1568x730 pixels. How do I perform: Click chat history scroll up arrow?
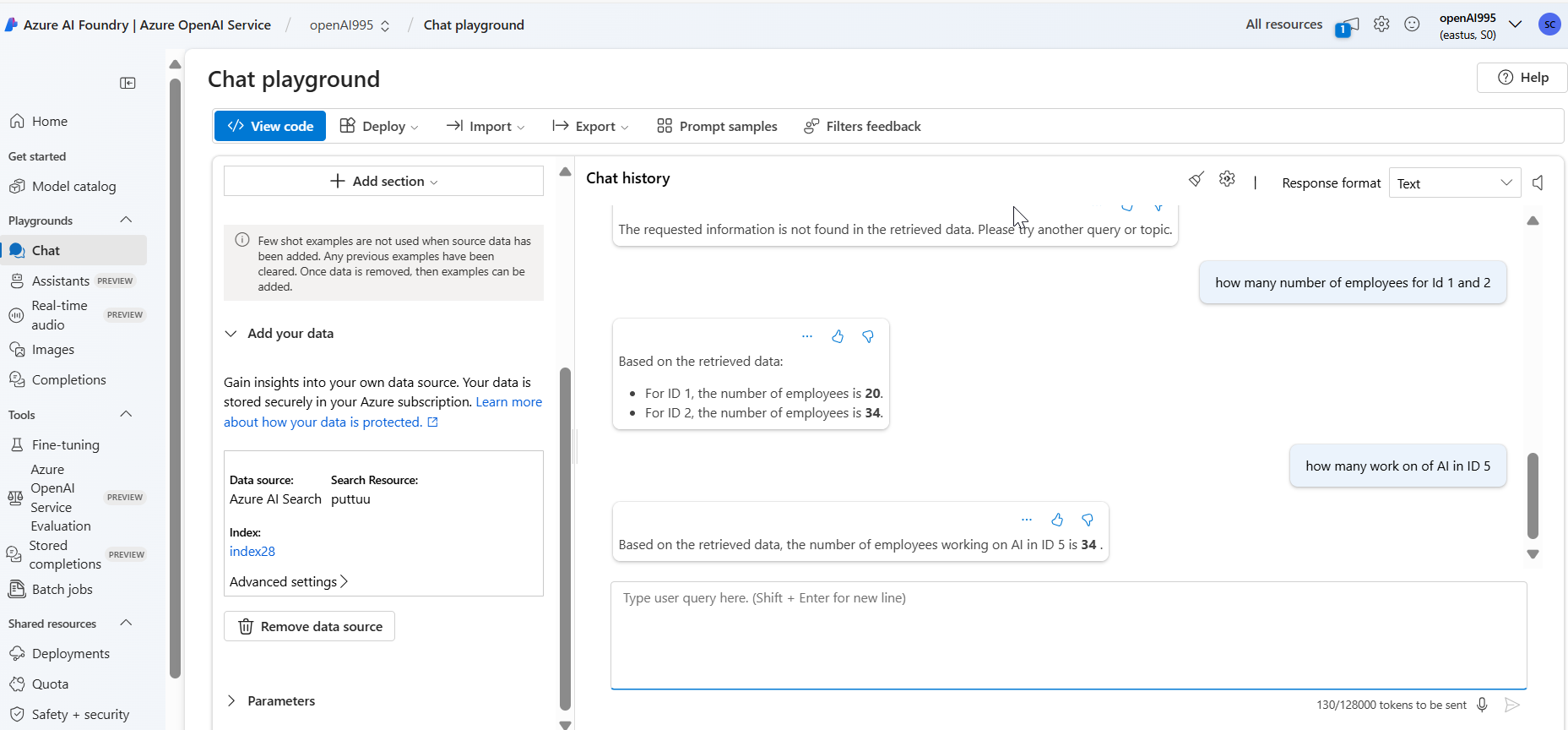click(x=1533, y=221)
